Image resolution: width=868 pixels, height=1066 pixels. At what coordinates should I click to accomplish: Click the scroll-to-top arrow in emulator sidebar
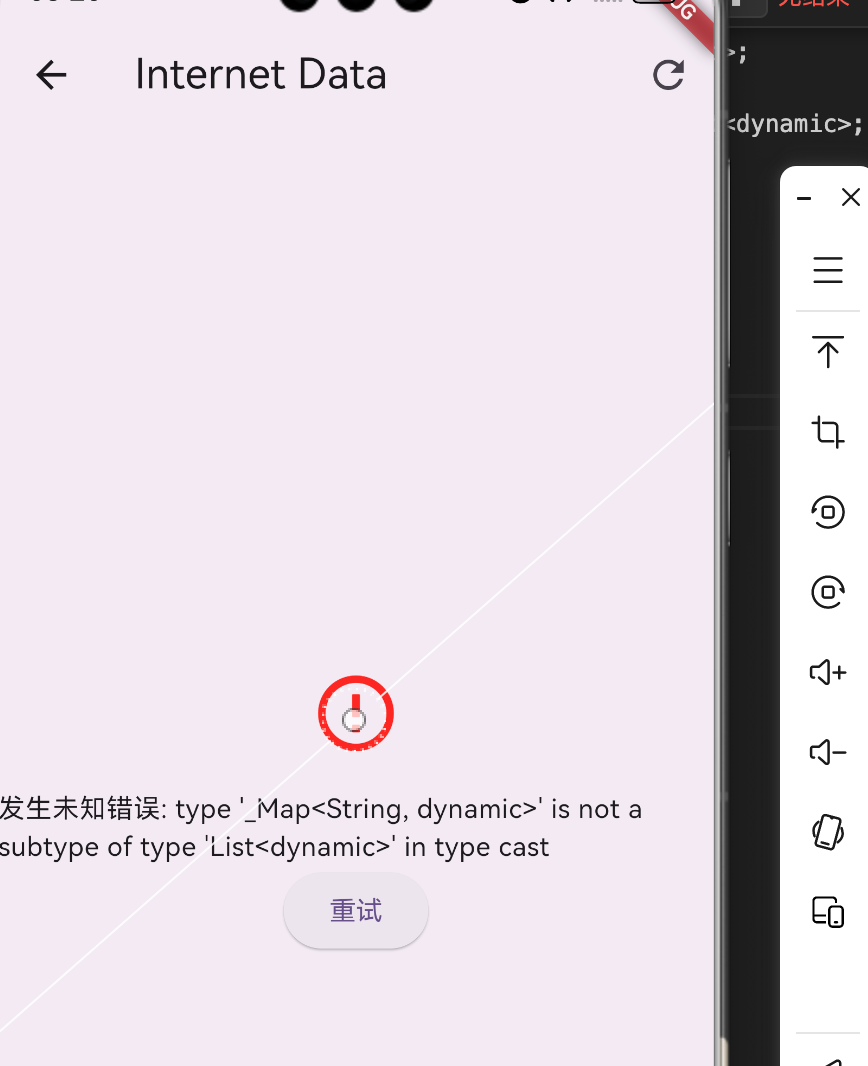tap(827, 353)
